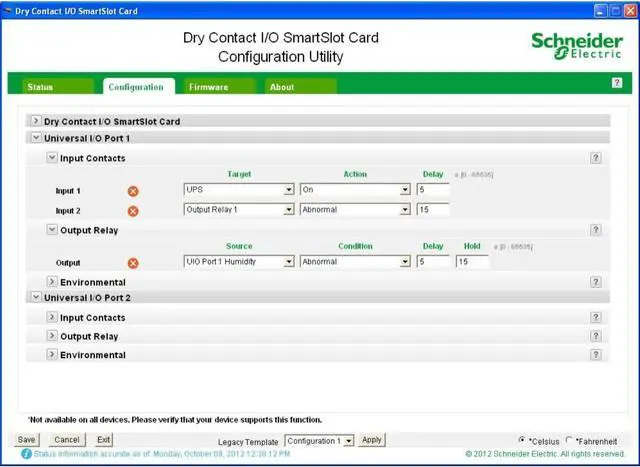Click the Input 2 Delay field
The height and width of the screenshot is (467, 640).
(x=432, y=210)
